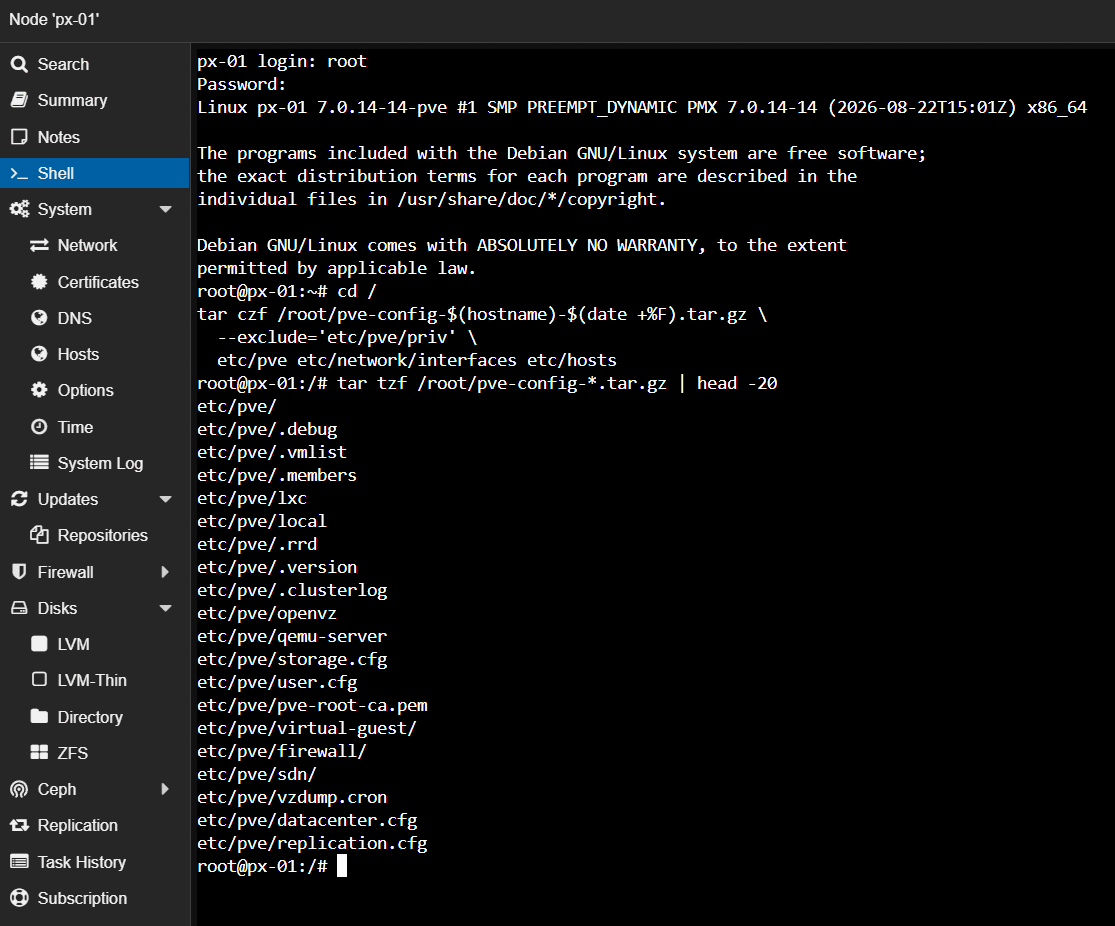Click the 'etc/pve/qemu-server' terminal line
The width and height of the screenshot is (1115, 926).
pyautogui.click(x=292, y=637)
